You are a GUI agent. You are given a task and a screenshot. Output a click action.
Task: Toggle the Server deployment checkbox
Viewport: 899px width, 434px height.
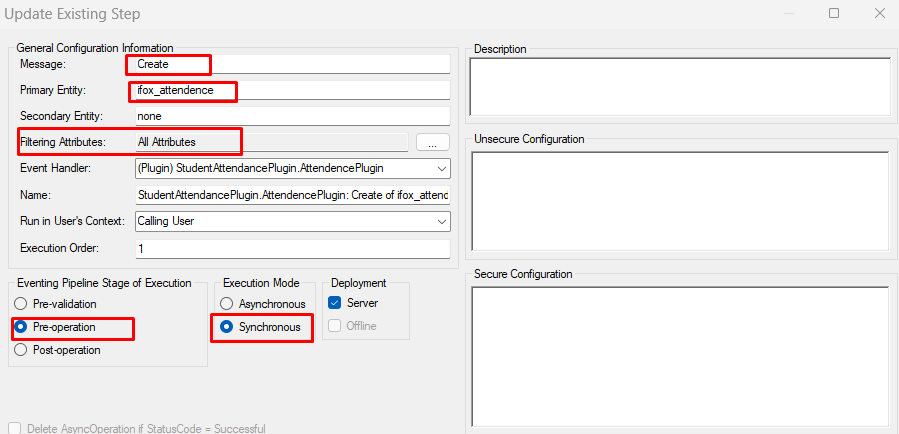pyautogui.click(x=336, y=303)
